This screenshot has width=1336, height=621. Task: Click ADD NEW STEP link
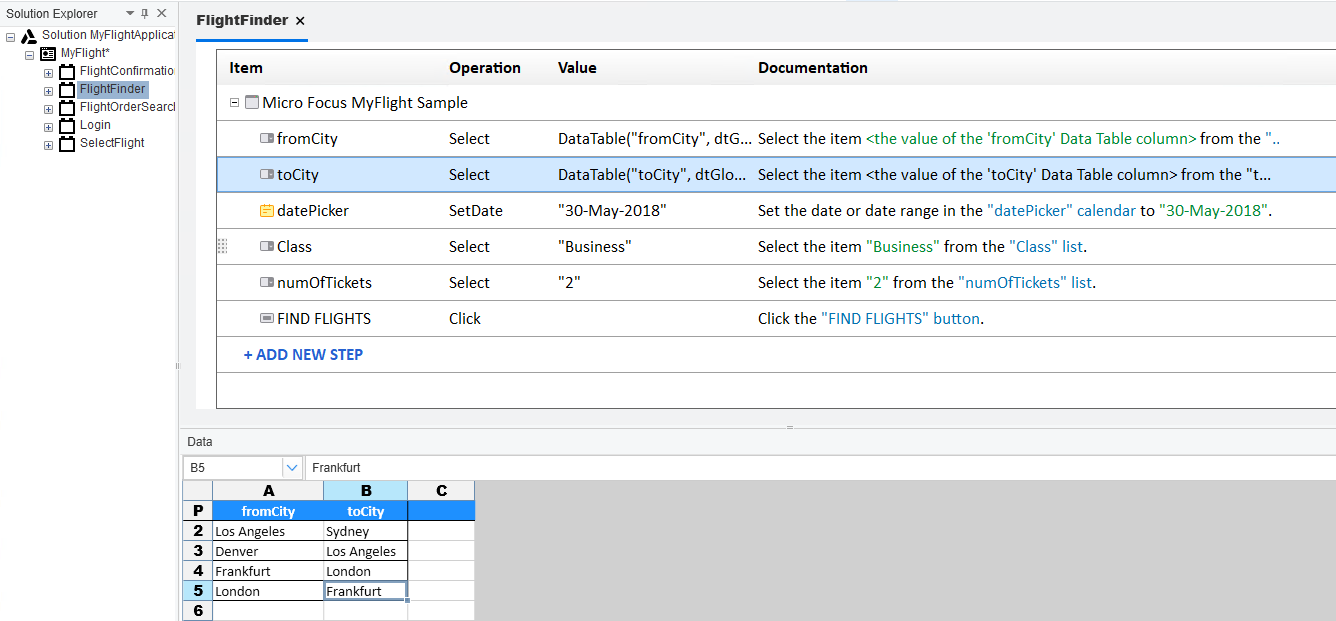click(303, 355)
